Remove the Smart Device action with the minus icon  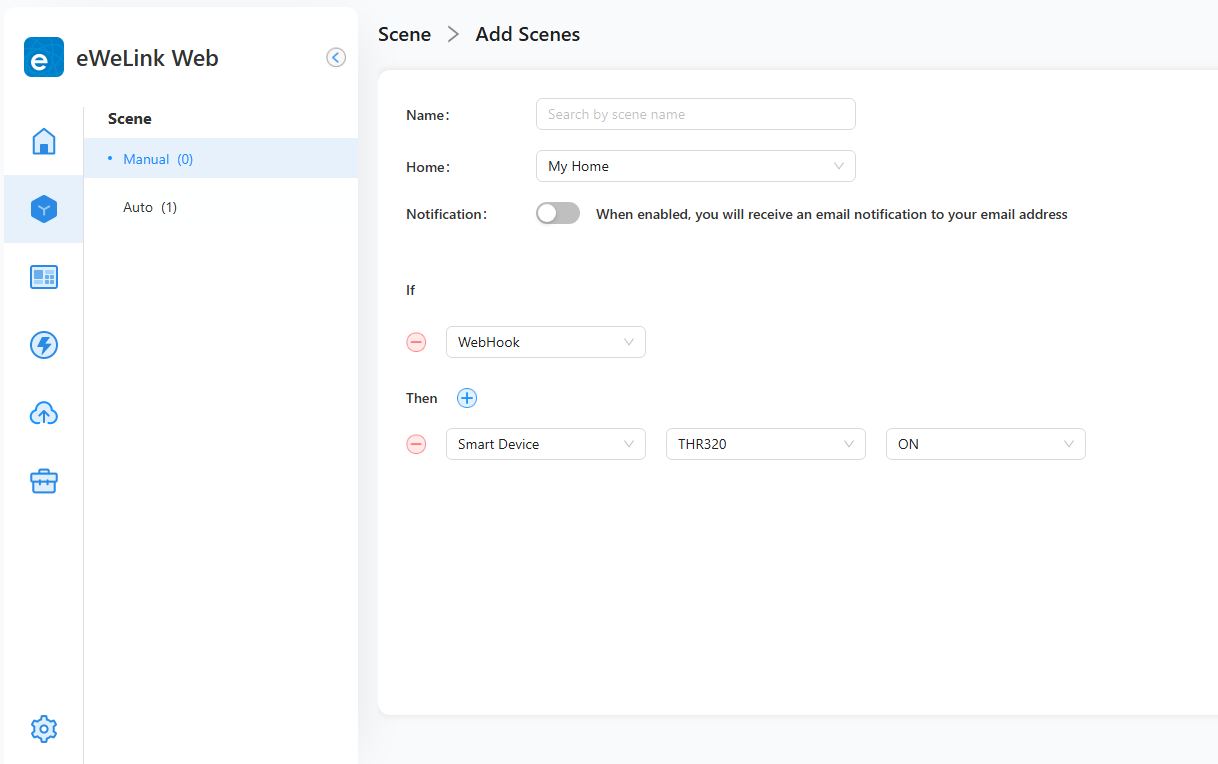pyautogui.click(x=416, y=444)
